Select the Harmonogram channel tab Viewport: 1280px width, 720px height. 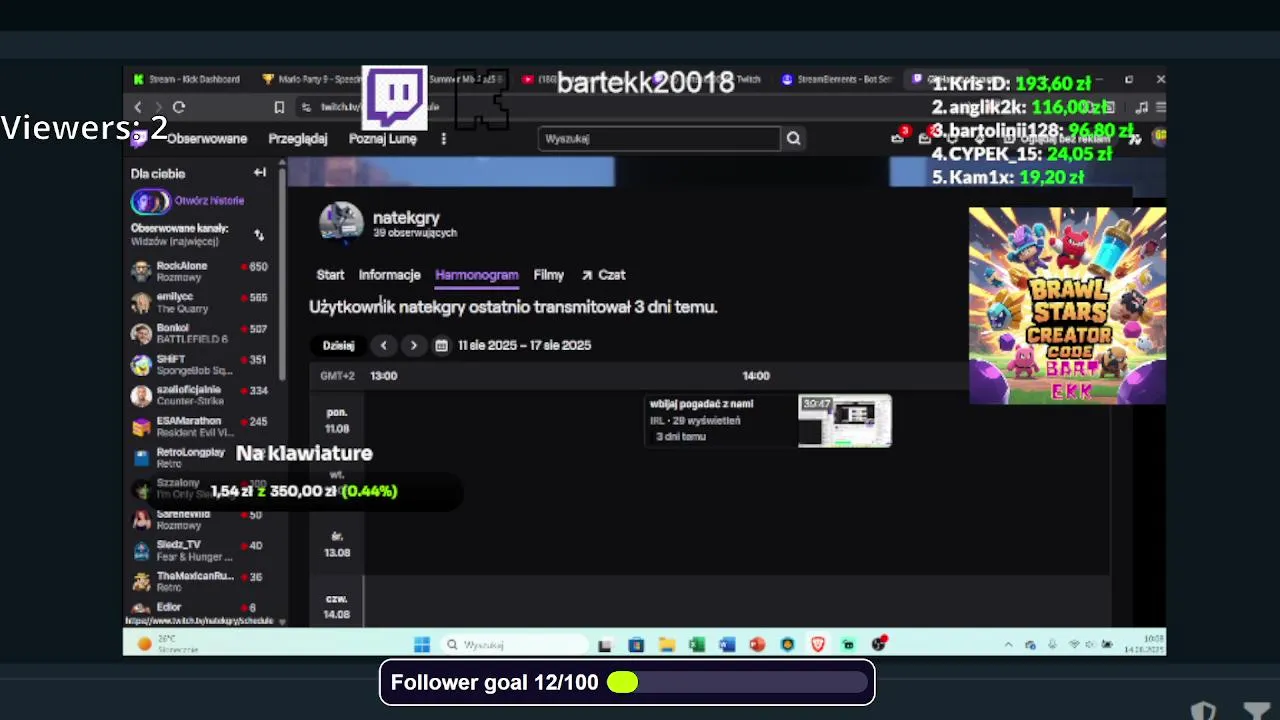coord(477,275)
